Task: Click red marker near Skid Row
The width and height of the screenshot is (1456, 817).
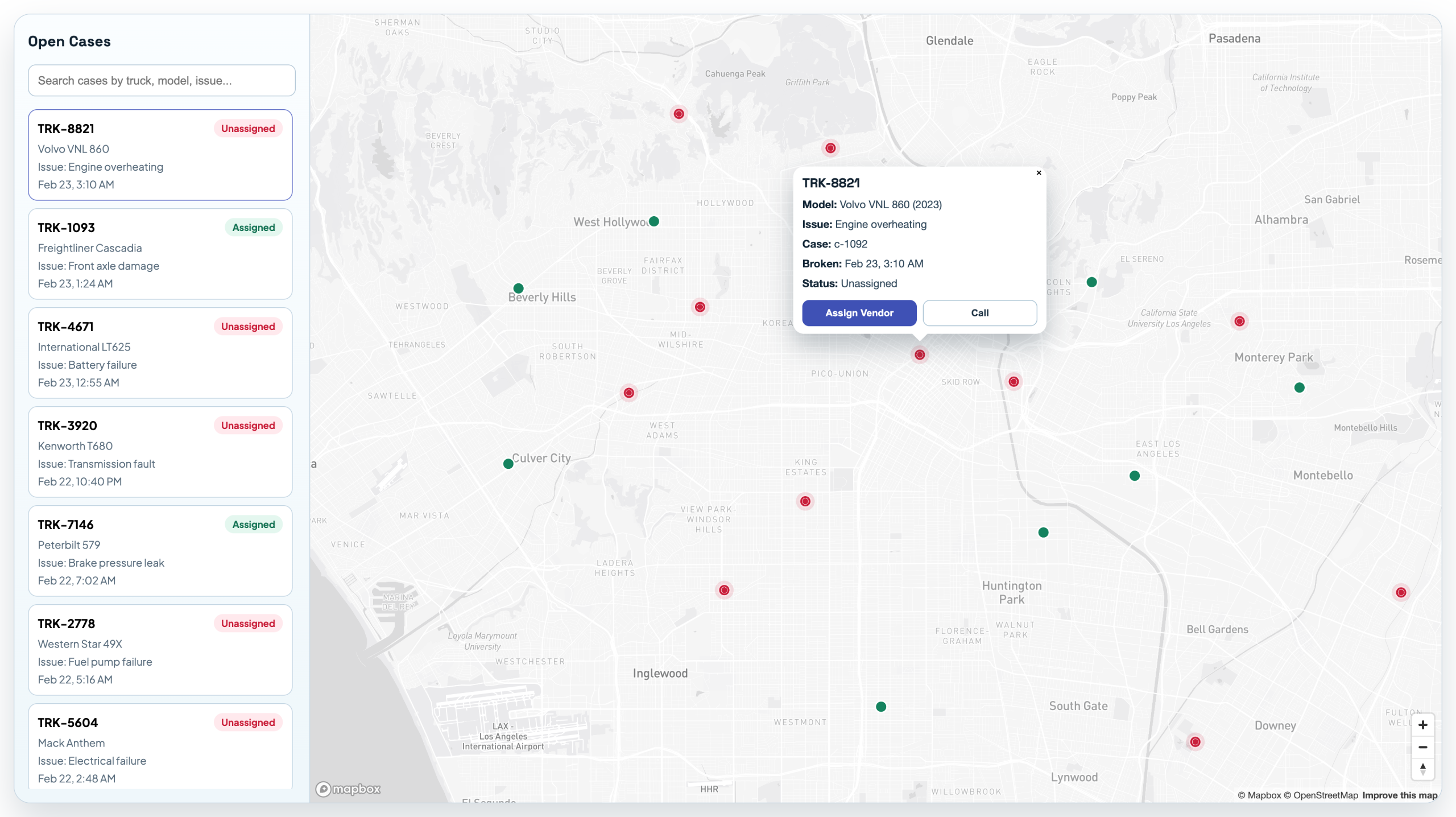Action: point(1014,382)
